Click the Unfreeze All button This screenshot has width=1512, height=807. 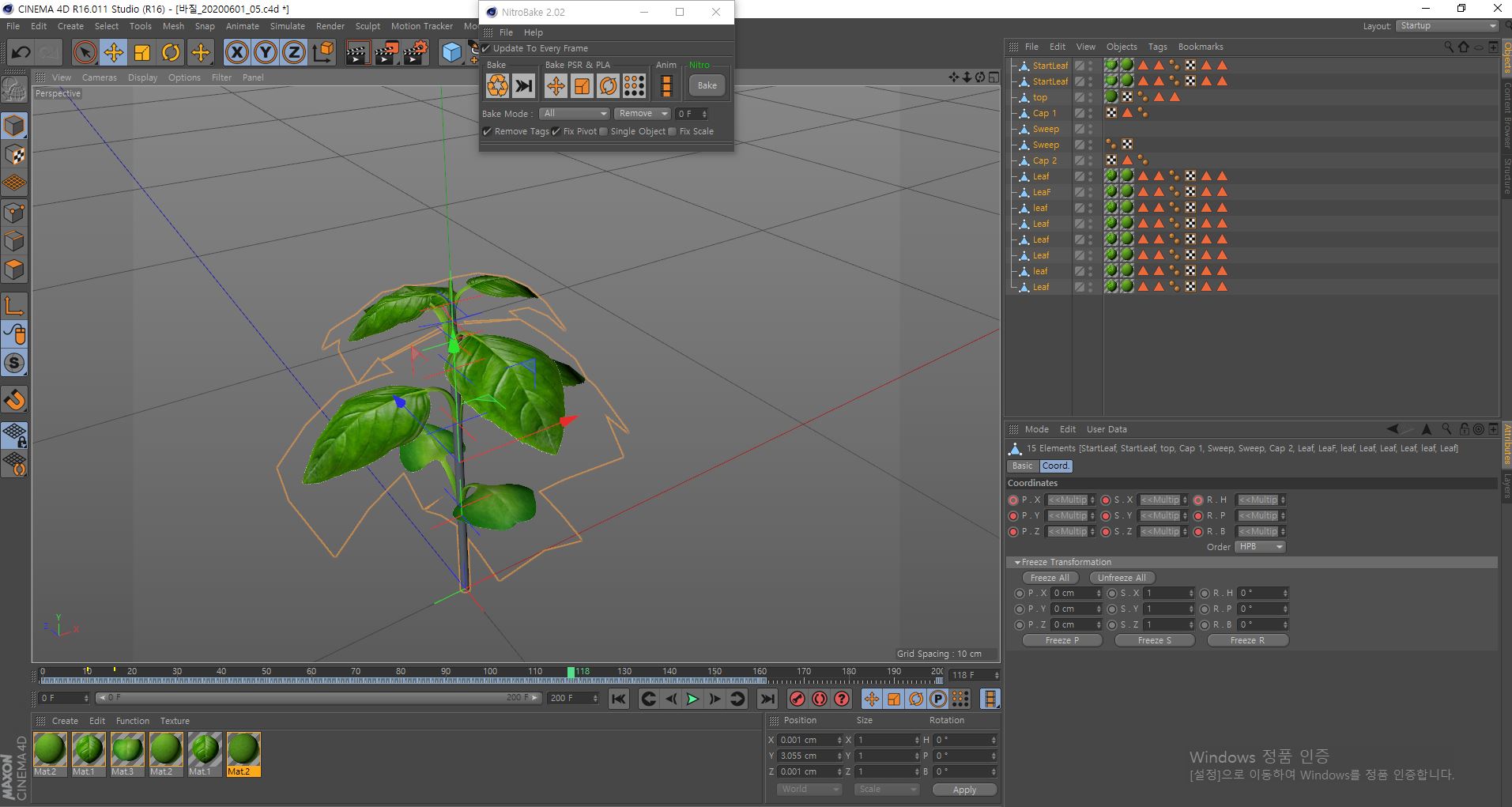pyautogui.click(x=1121, y=578)
